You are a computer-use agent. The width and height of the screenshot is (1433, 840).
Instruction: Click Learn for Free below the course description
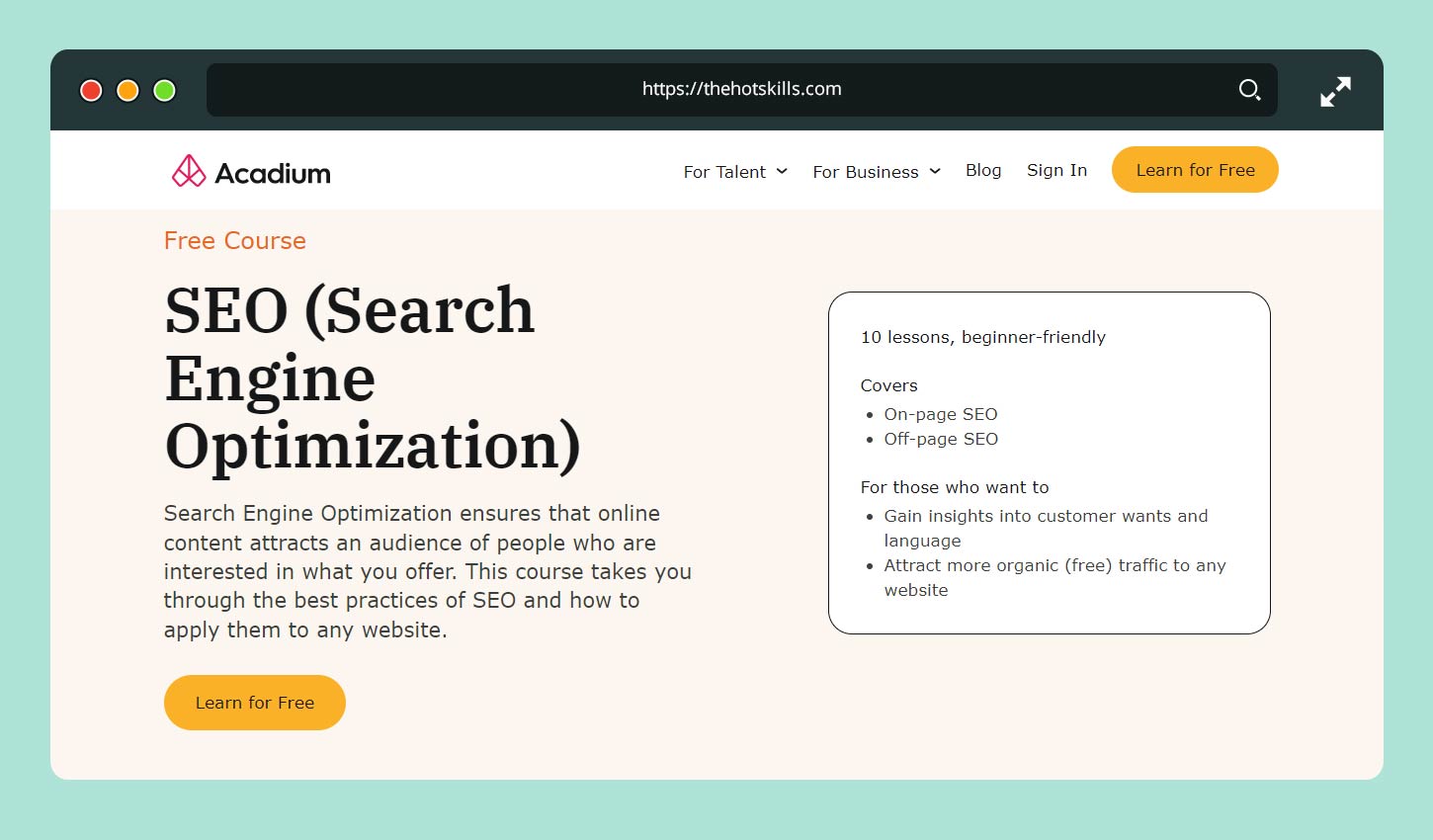(254, 702)
